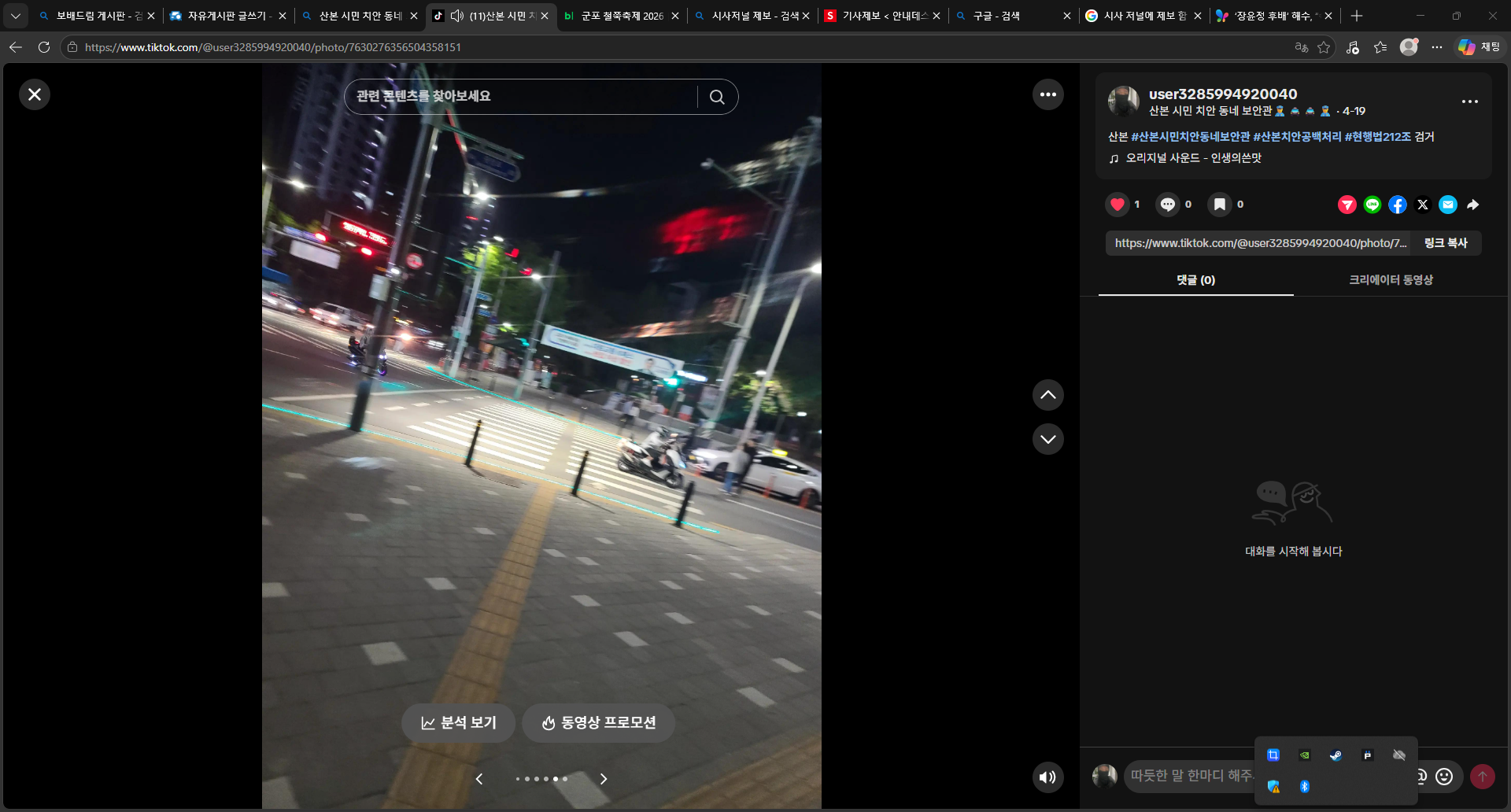
Task: Open more share options with the arrow icon
Action: [x=1473, y=205]
